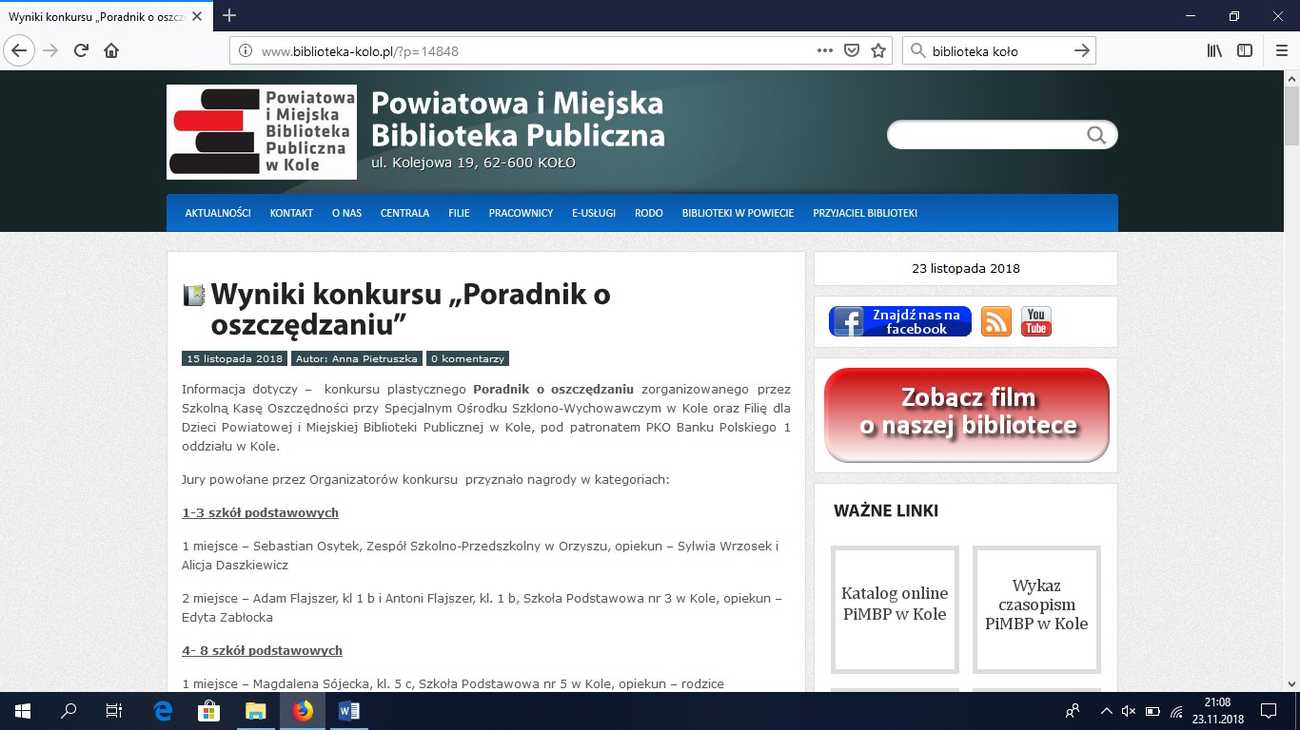Click the heading 4- 8 szkół podstawowych

(262, 651)
